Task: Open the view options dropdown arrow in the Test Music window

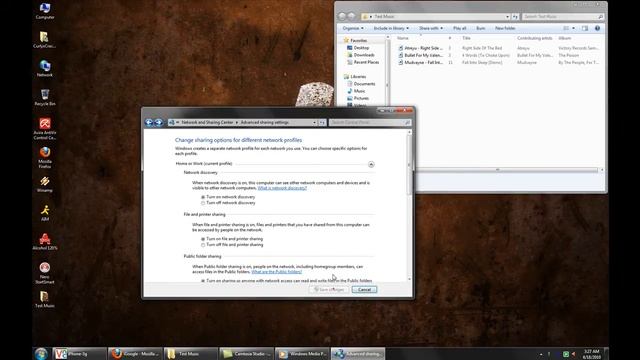Action: (x=573, y=28)
